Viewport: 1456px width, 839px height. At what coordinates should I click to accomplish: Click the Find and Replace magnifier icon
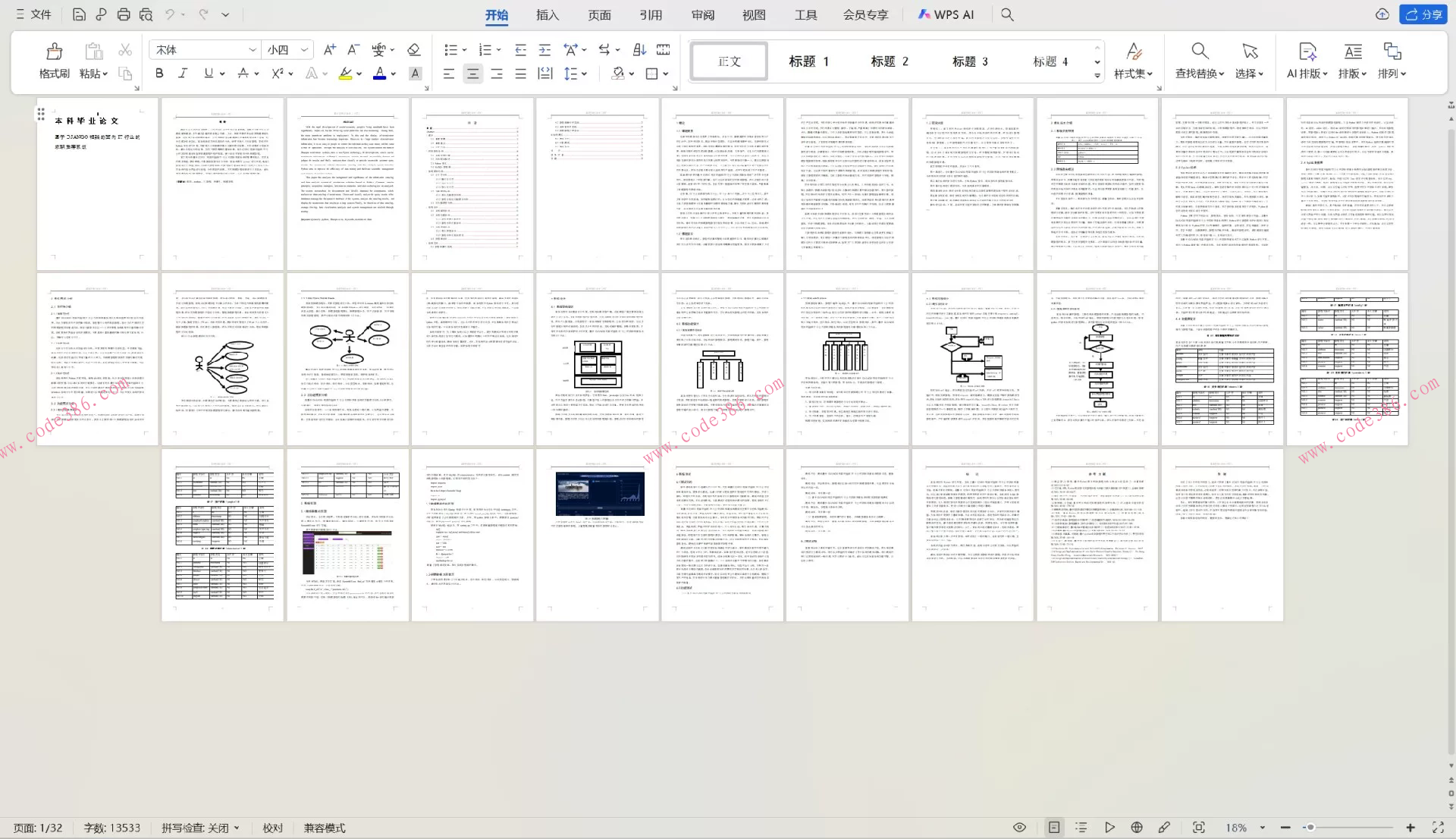1199,52
